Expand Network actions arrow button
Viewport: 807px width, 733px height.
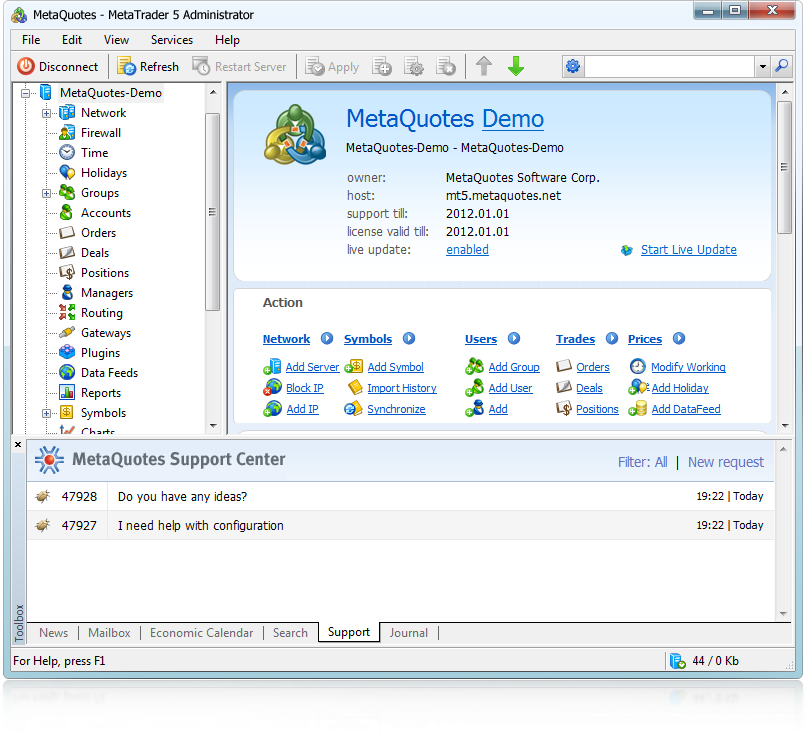tap(327, 339)
